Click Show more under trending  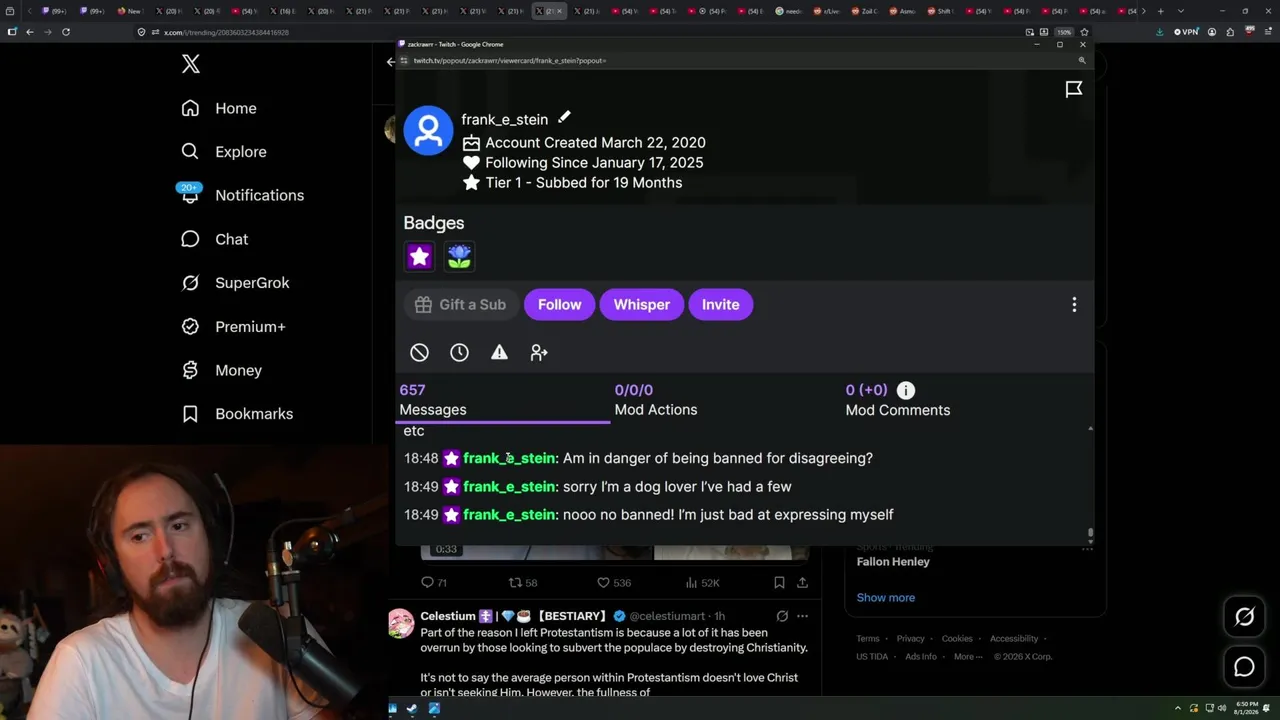tap(886, 598)
